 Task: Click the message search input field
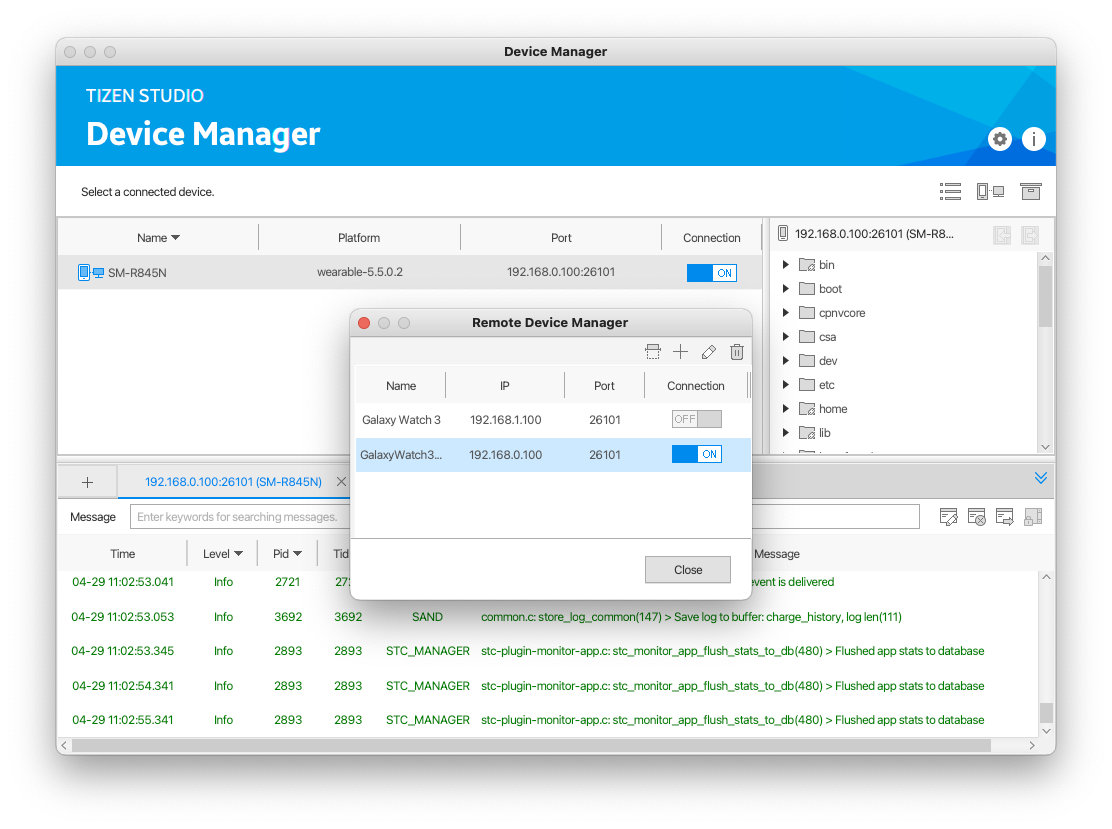coord(525,516)
